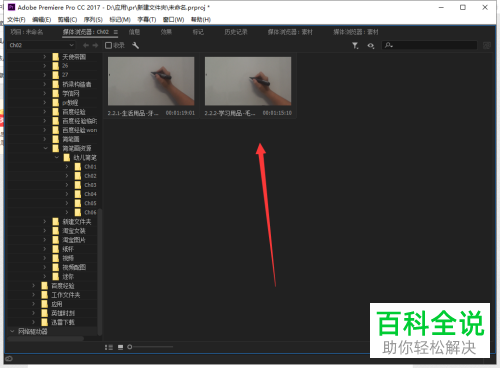Click the magnifier icon in the search box
Screen dimensions: 500x368
pyautogui.click(x=388, y=45)
